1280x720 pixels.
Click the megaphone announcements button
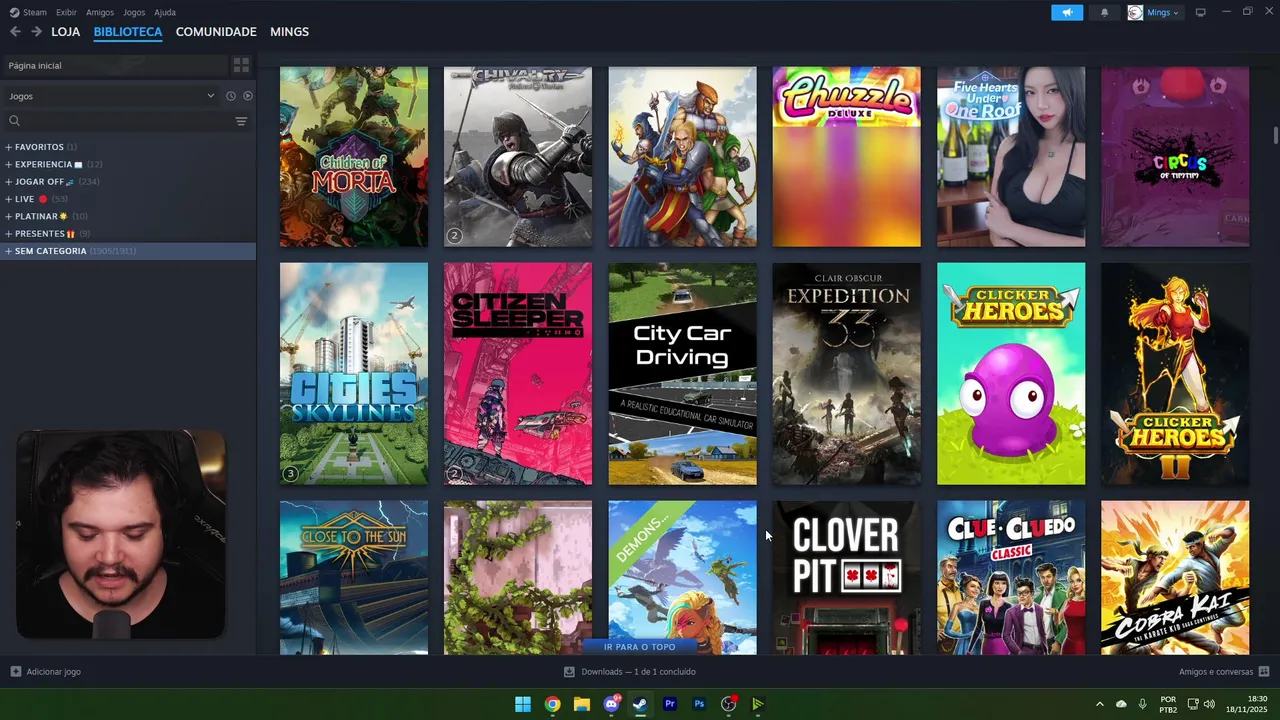pyautogui.click(x=1067, y=12)
